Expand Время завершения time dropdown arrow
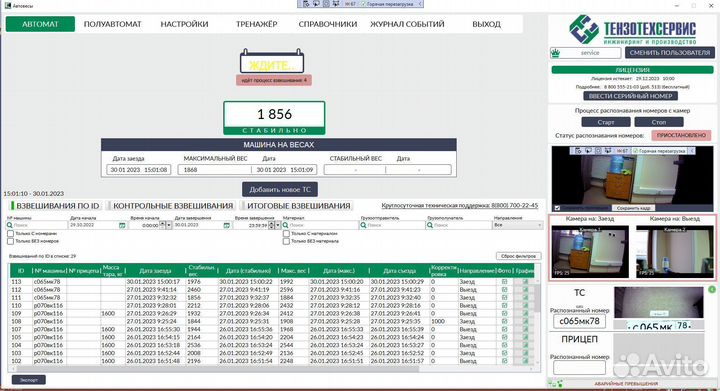This screenshot has height=391, width=720. click(x=278, y=225)
